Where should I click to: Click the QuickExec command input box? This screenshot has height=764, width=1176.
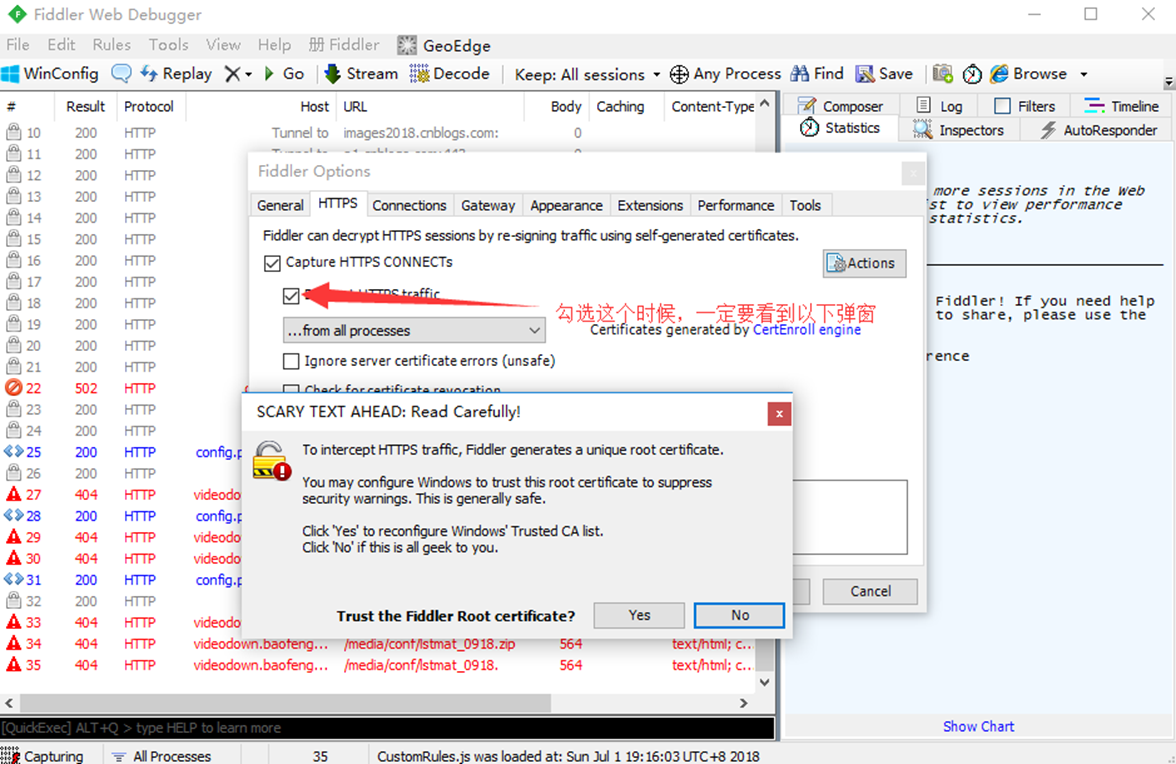point(387,728)
